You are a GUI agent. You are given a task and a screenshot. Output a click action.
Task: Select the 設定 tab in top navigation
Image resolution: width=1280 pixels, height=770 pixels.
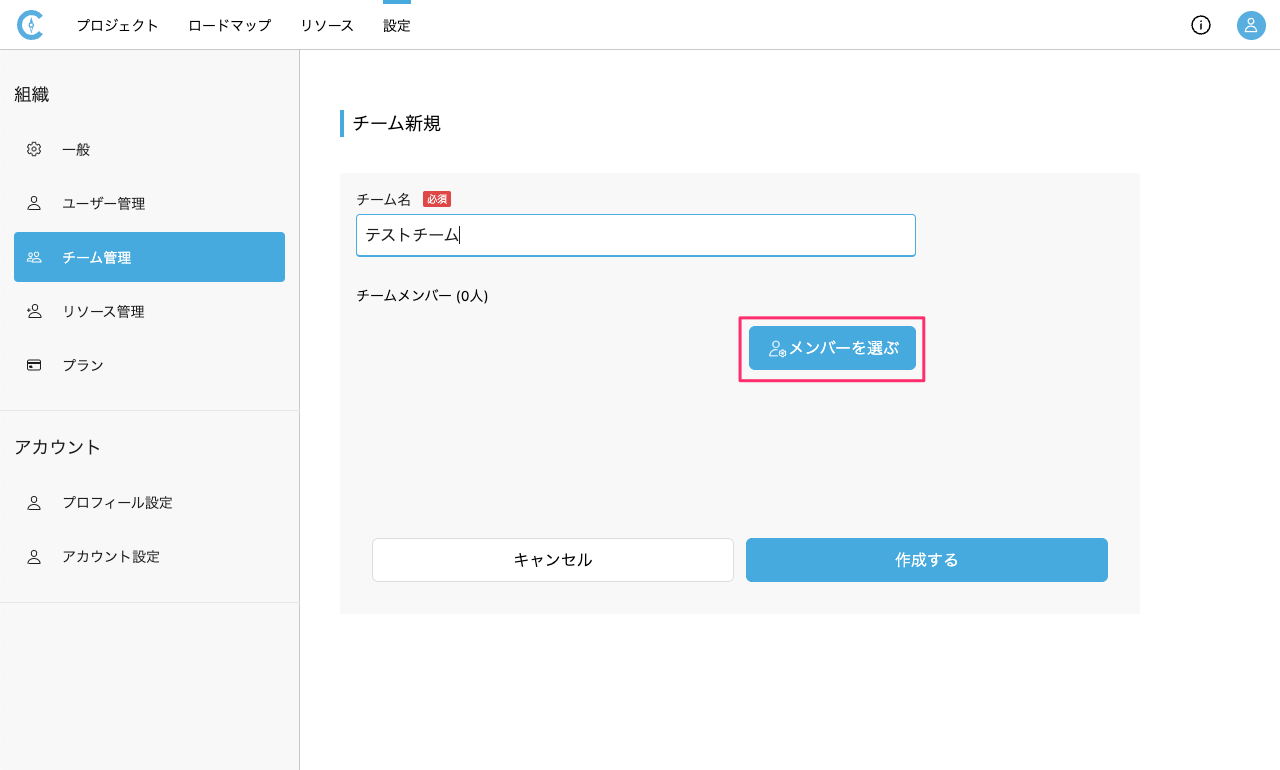(396, 26)
